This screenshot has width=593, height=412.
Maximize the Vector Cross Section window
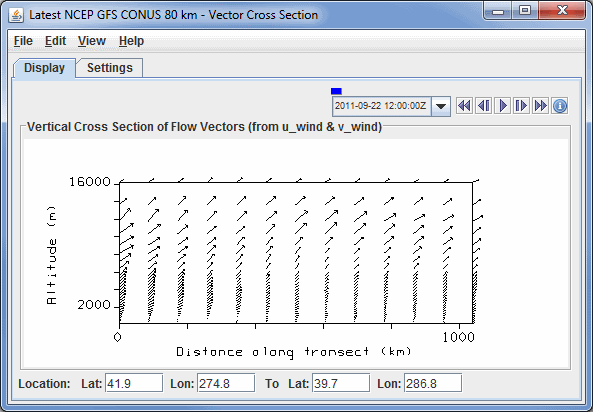click(525, 11)
